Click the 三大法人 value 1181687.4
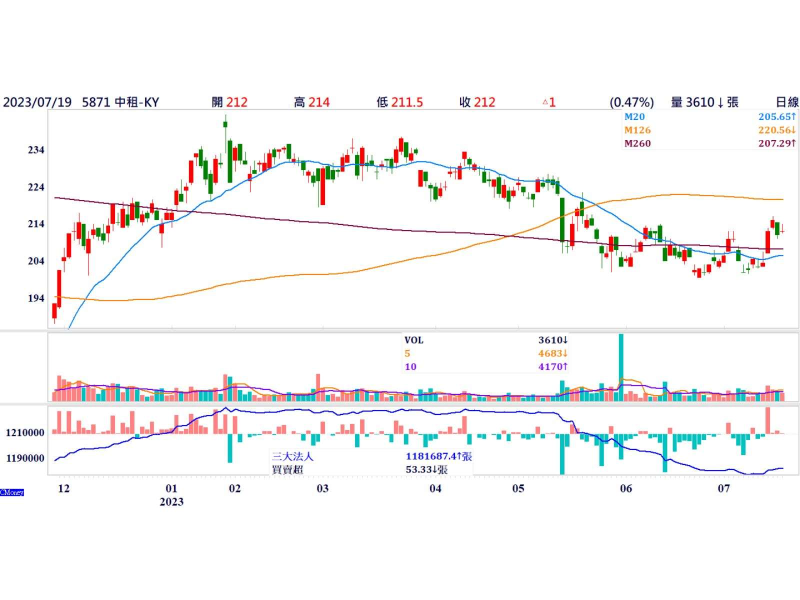Image resolution: width=800 pixels, height=600 pixels. click(439, 456)
